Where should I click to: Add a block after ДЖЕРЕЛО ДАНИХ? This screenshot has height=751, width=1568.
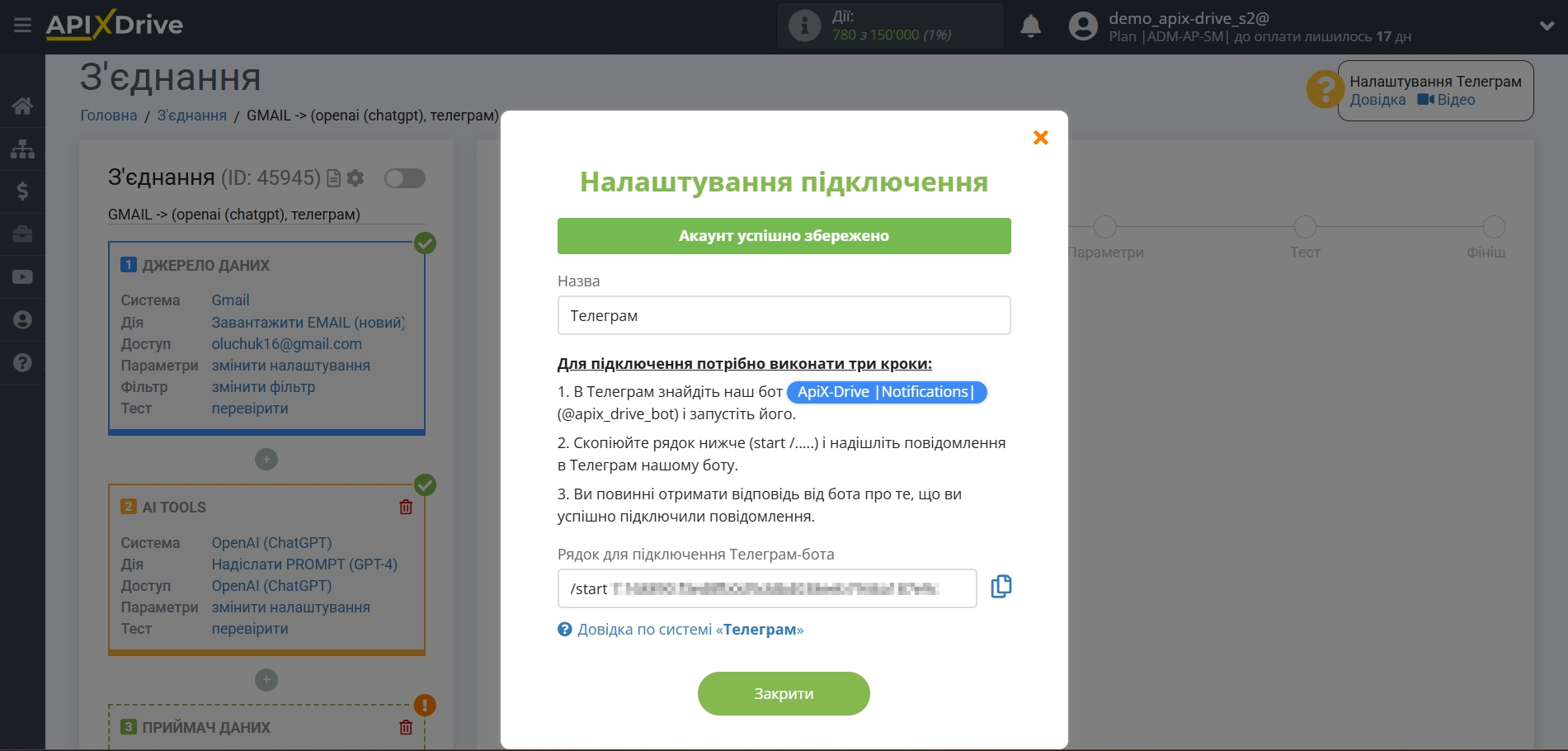(266, 460)
